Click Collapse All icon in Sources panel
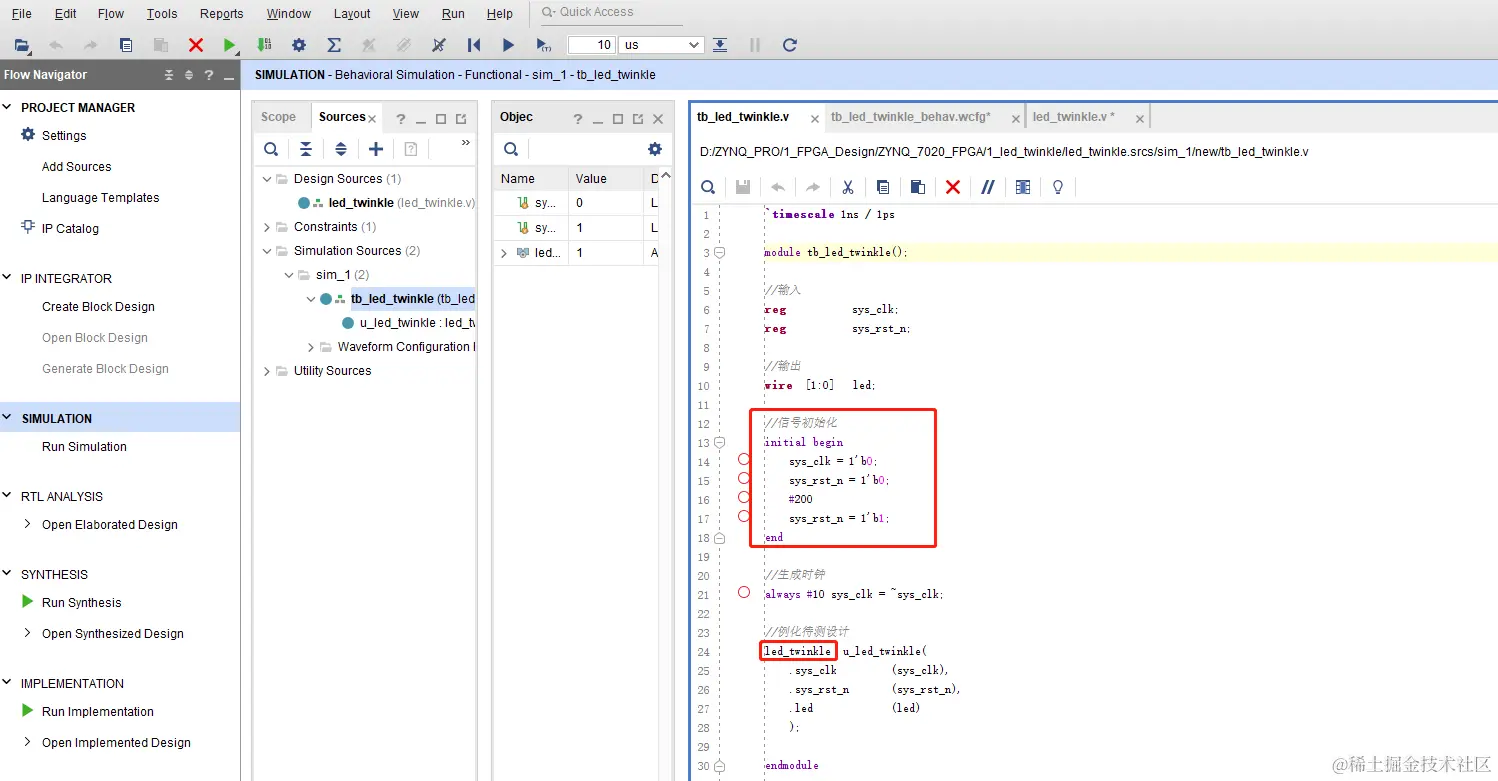The image size is (1498, 781). click(306, 149)
